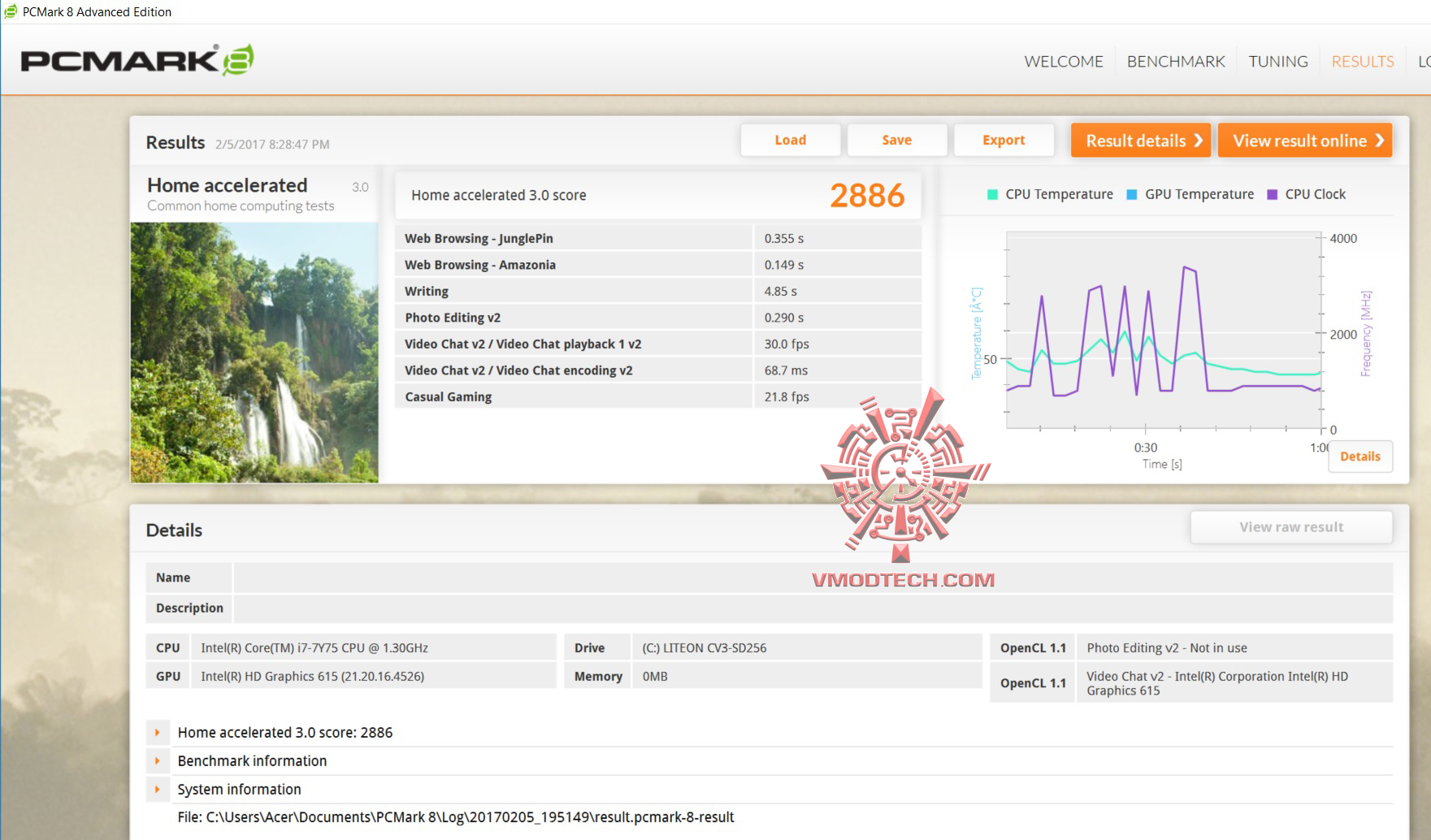
Task: Click the Description input field
Action: 813,608
